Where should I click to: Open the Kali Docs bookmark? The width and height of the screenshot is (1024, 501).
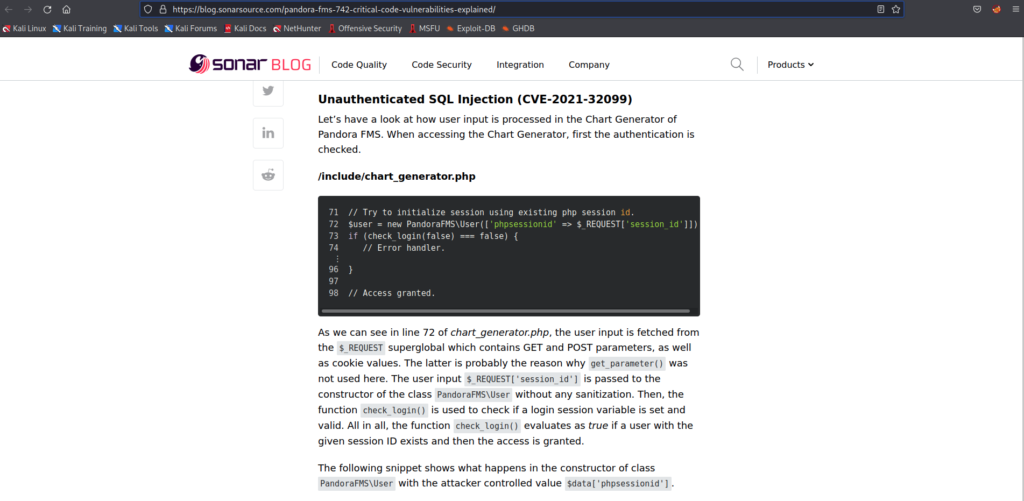246,28
